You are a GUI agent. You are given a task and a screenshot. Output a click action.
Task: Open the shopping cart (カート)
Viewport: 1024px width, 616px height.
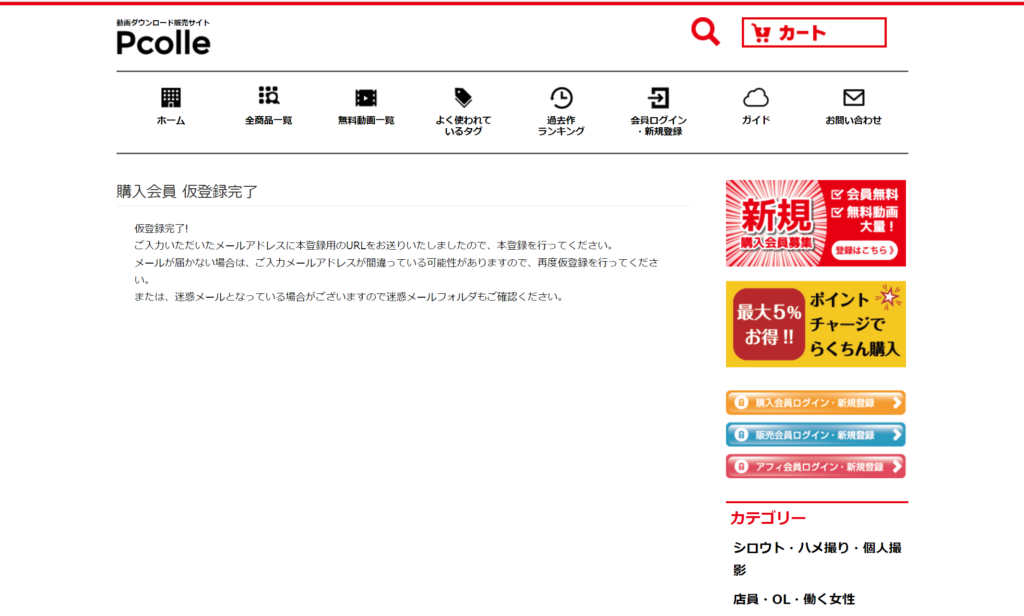(813, 33)
